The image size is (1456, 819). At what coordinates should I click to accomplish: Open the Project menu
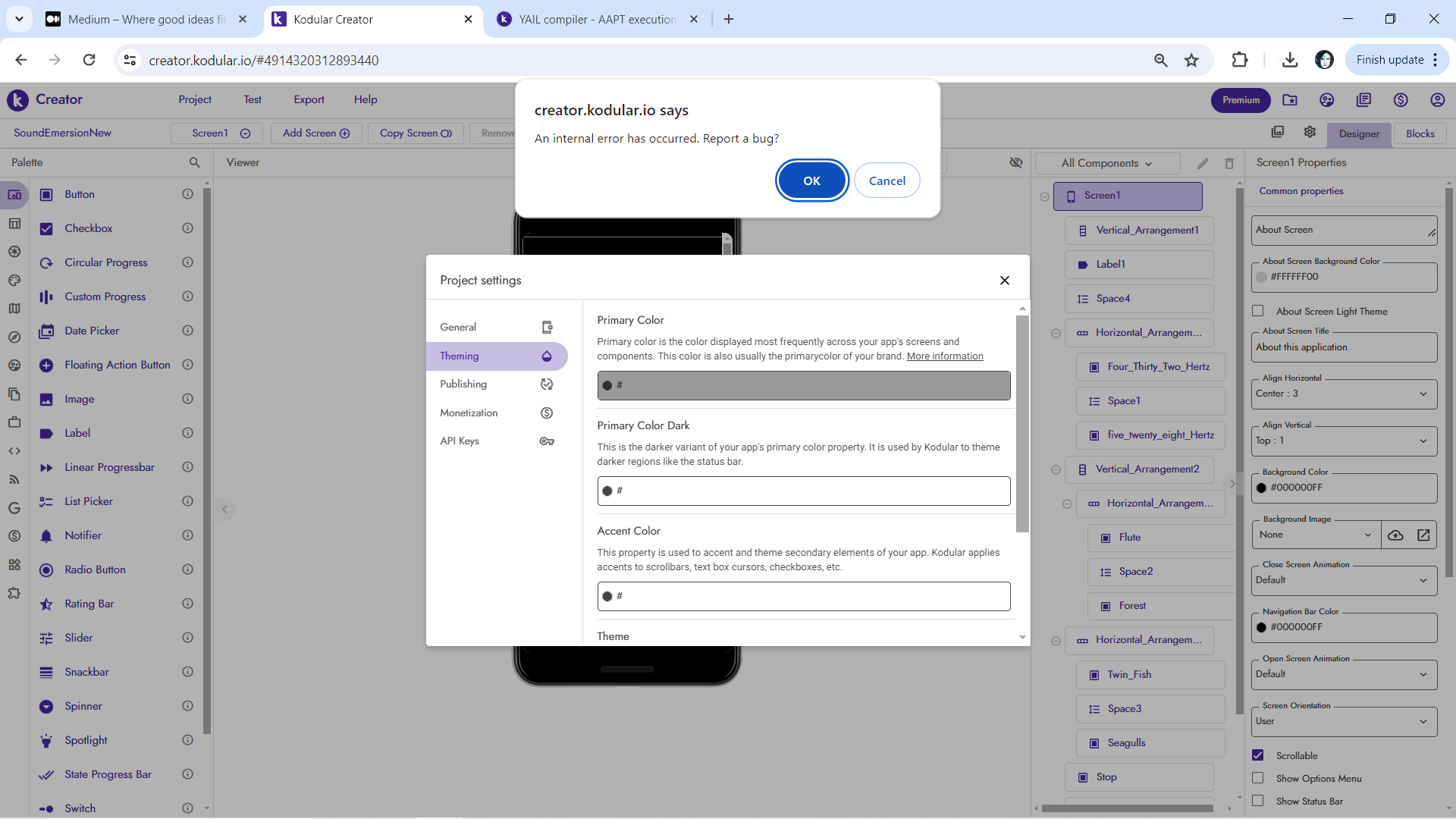(195, 99)
